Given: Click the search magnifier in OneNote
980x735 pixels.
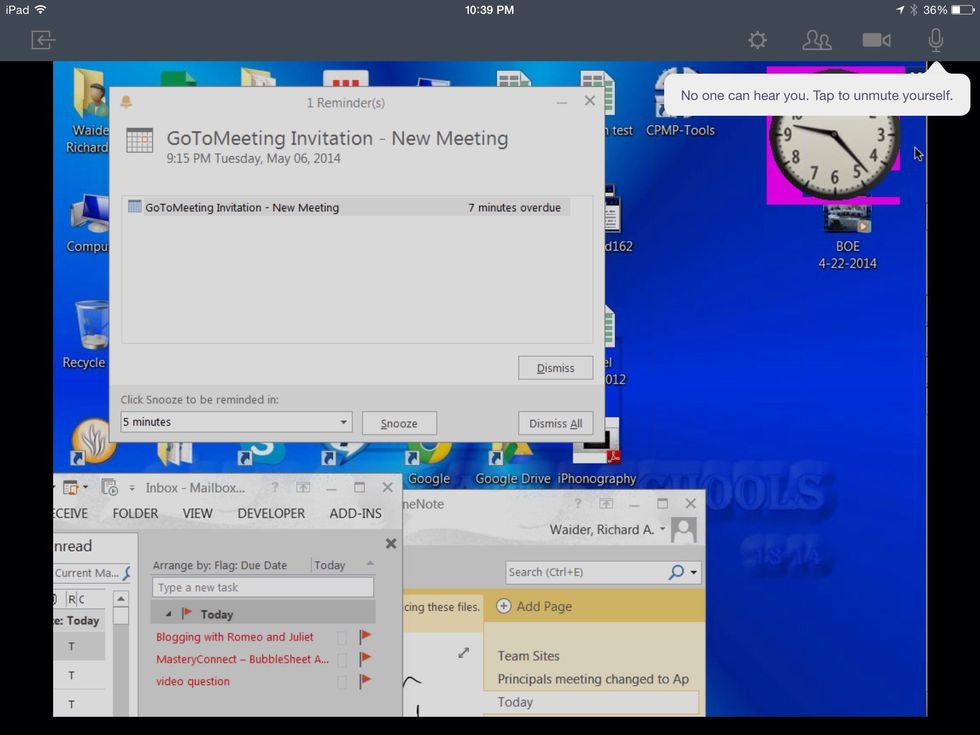Looking at the screenshot, I should 677,571.
